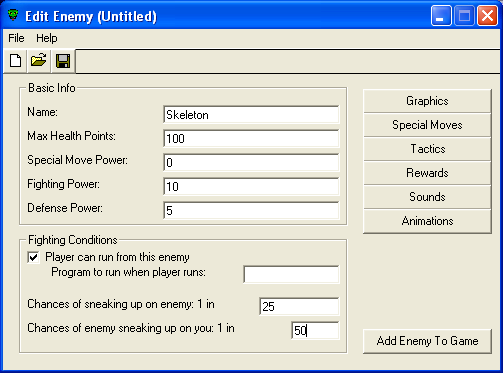Click the Tactics button

pos(427,149)
